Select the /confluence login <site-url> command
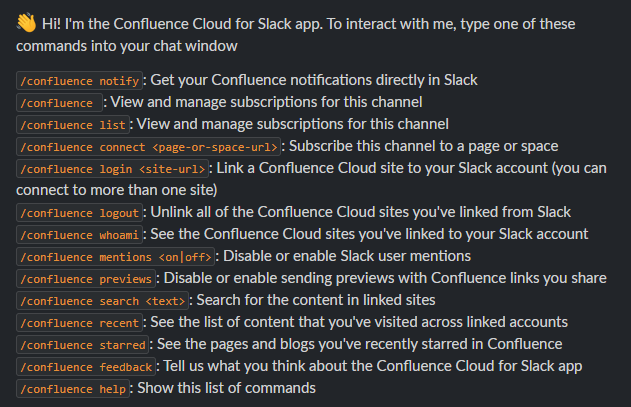The width and height of the screenshot is (631, 407). 114,168
